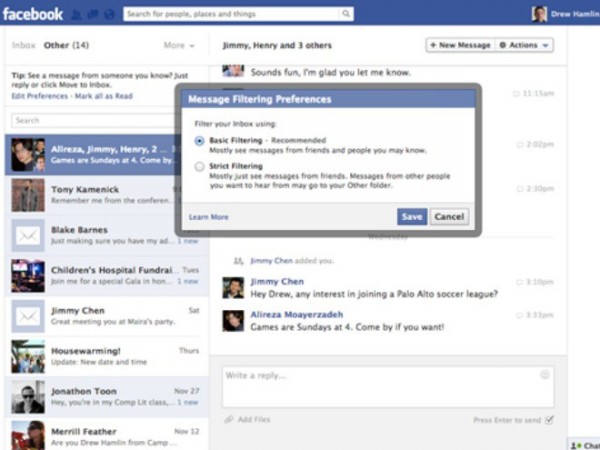Open Housewarming! conversation

(x=107, y=357)
